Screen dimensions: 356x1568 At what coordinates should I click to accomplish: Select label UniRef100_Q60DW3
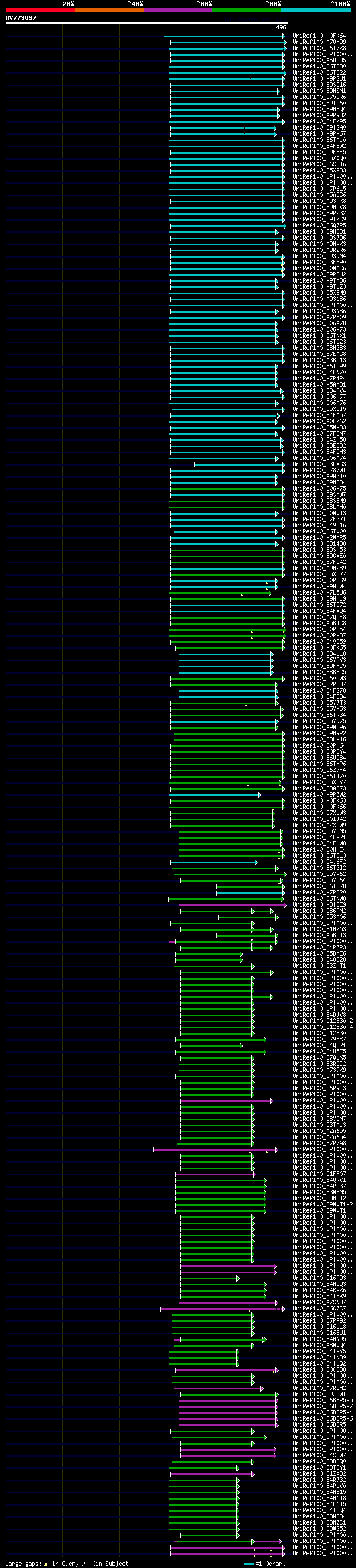(319, 678)
